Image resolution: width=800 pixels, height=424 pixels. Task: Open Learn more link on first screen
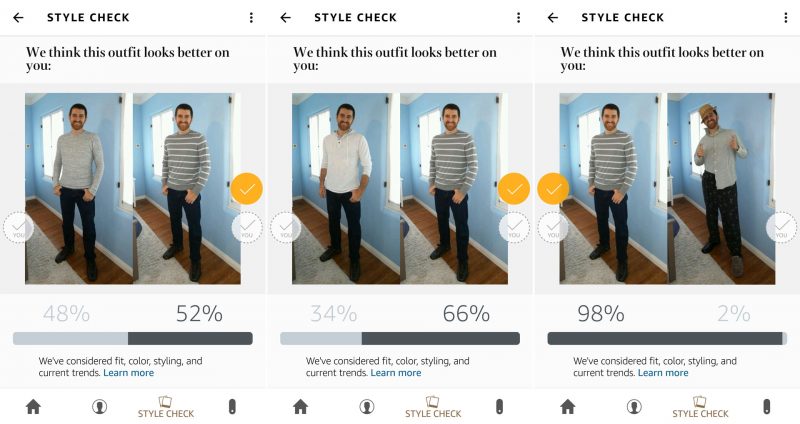tap(129, 373)
